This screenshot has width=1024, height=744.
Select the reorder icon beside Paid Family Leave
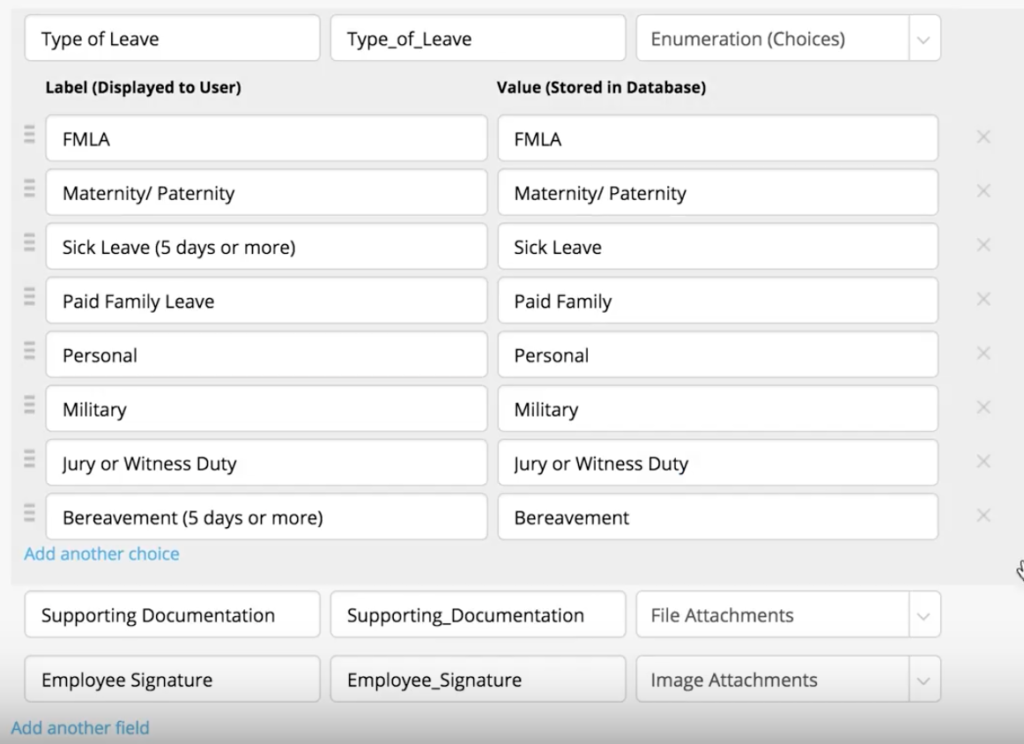tap(30, 300)
